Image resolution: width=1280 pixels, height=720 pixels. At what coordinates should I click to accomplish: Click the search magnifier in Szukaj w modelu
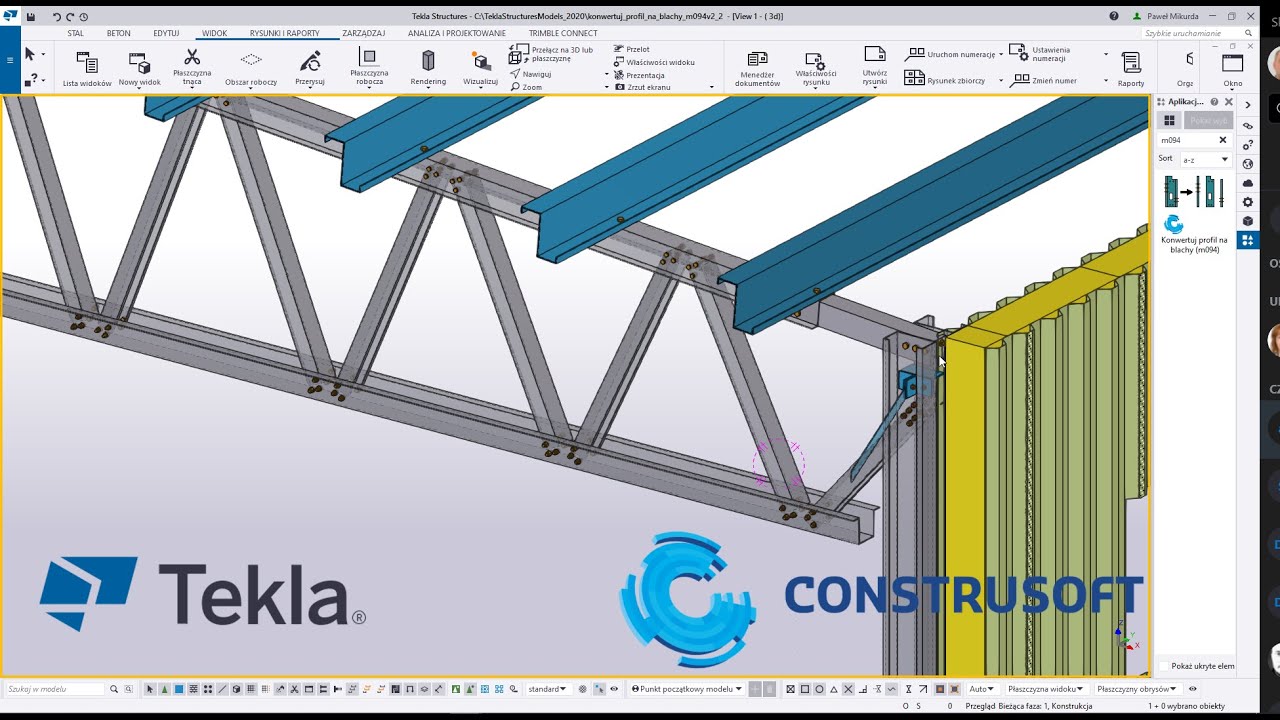(x=114, y=689)
